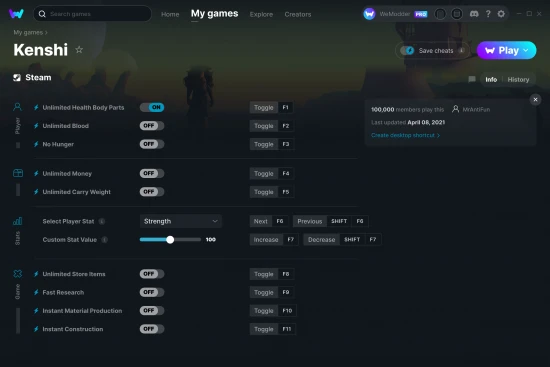The height and width of the screenshot is (367, 550).
Task: Enable Instant Material Production toggle
Action: click(152, 311)
